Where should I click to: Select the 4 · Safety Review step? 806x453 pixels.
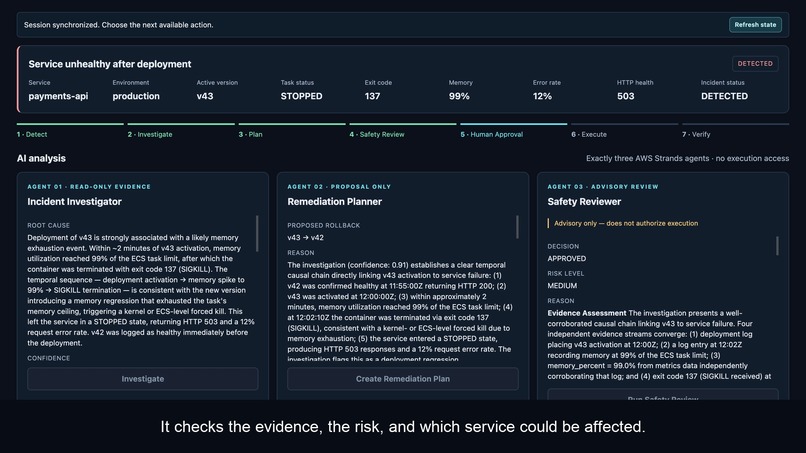[403, 131]
